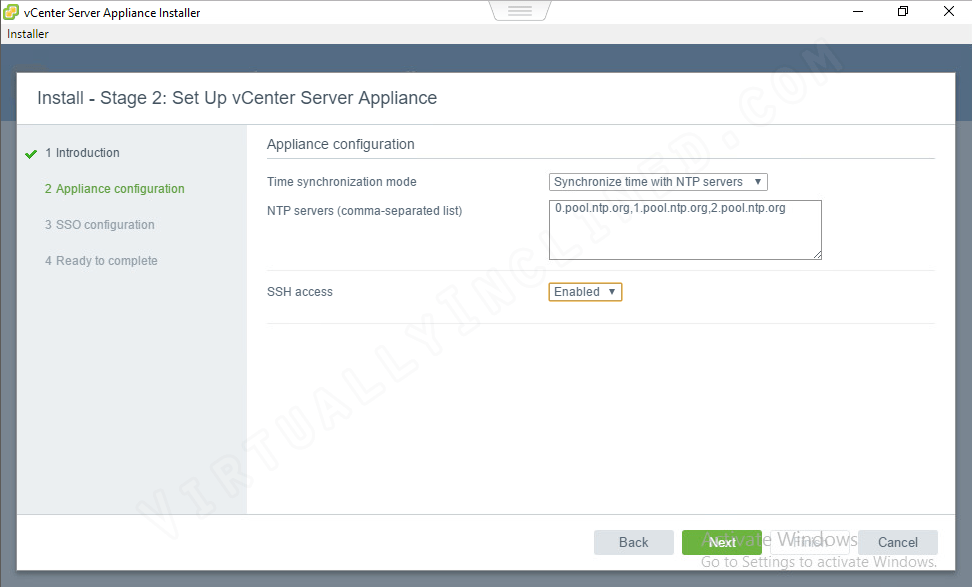Click the NTP servers textarea resize grip
This screenshot has height=587, width=972.
[x=817, y=254]
